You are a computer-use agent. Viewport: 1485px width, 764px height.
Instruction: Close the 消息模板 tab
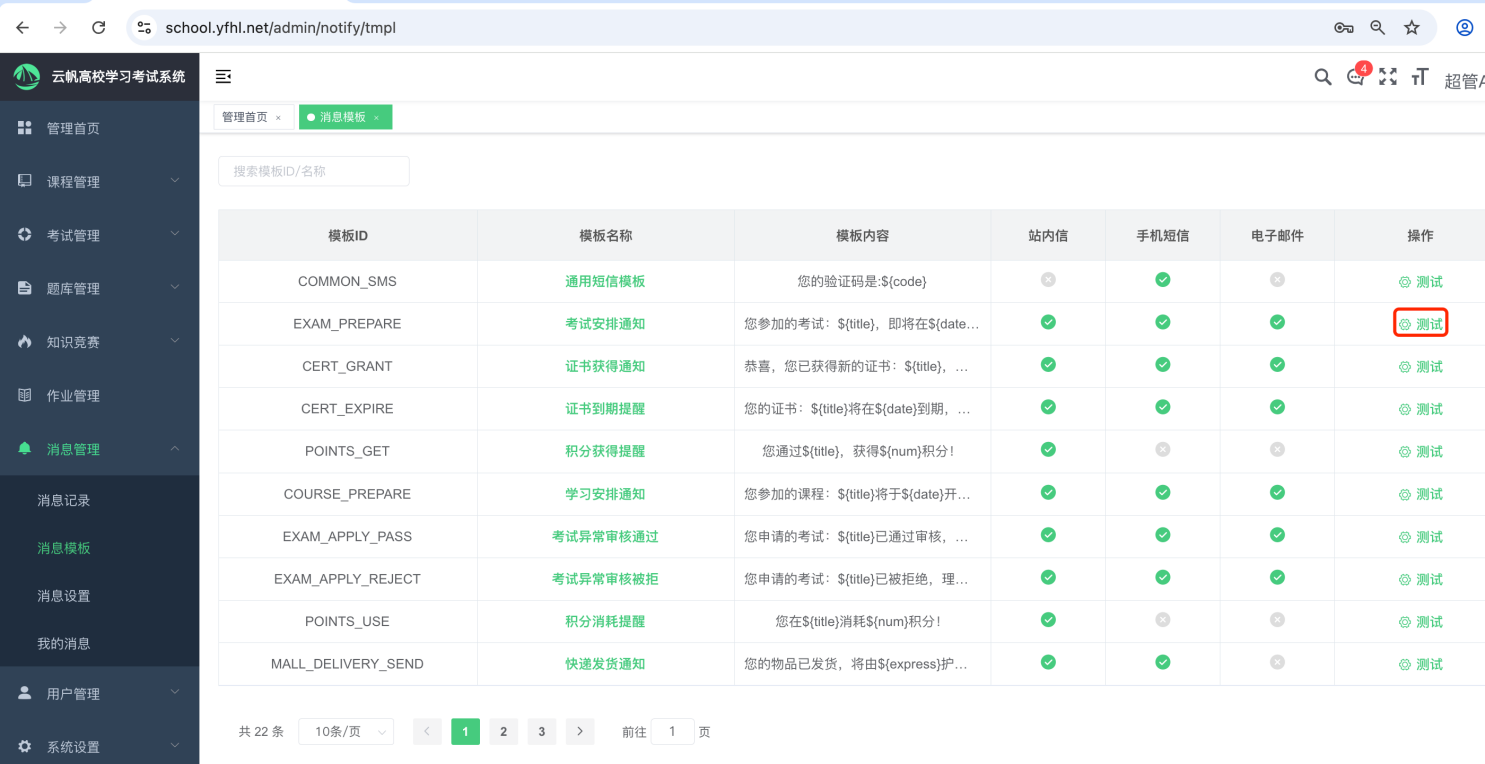point(376,118)
